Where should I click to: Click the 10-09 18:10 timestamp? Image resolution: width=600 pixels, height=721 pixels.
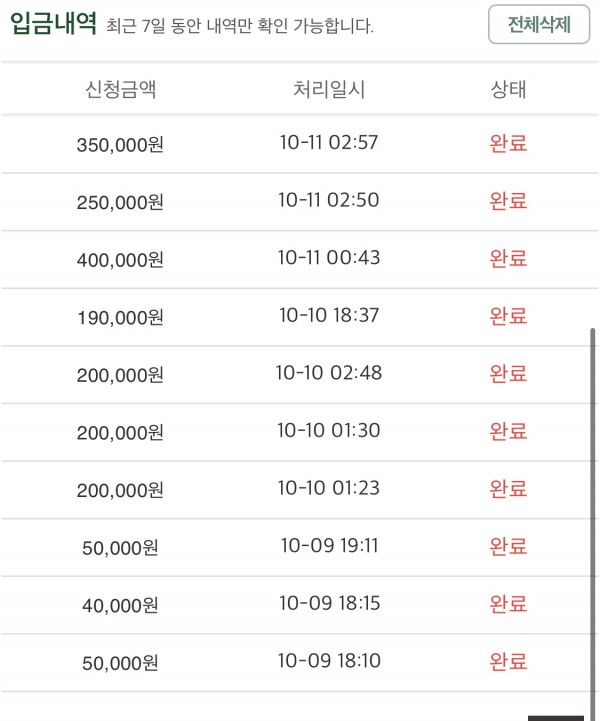[x=329, y=661]
